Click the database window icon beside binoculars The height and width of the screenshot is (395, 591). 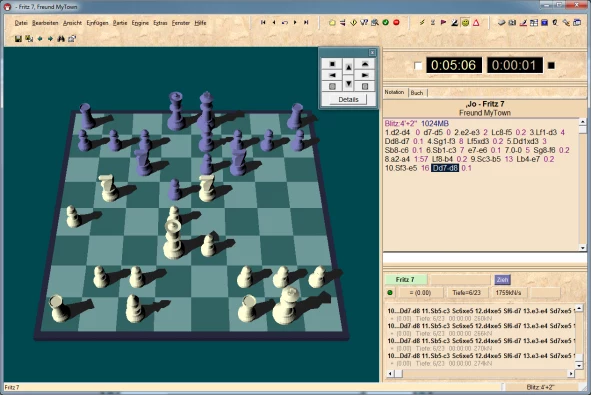(72, 38)
